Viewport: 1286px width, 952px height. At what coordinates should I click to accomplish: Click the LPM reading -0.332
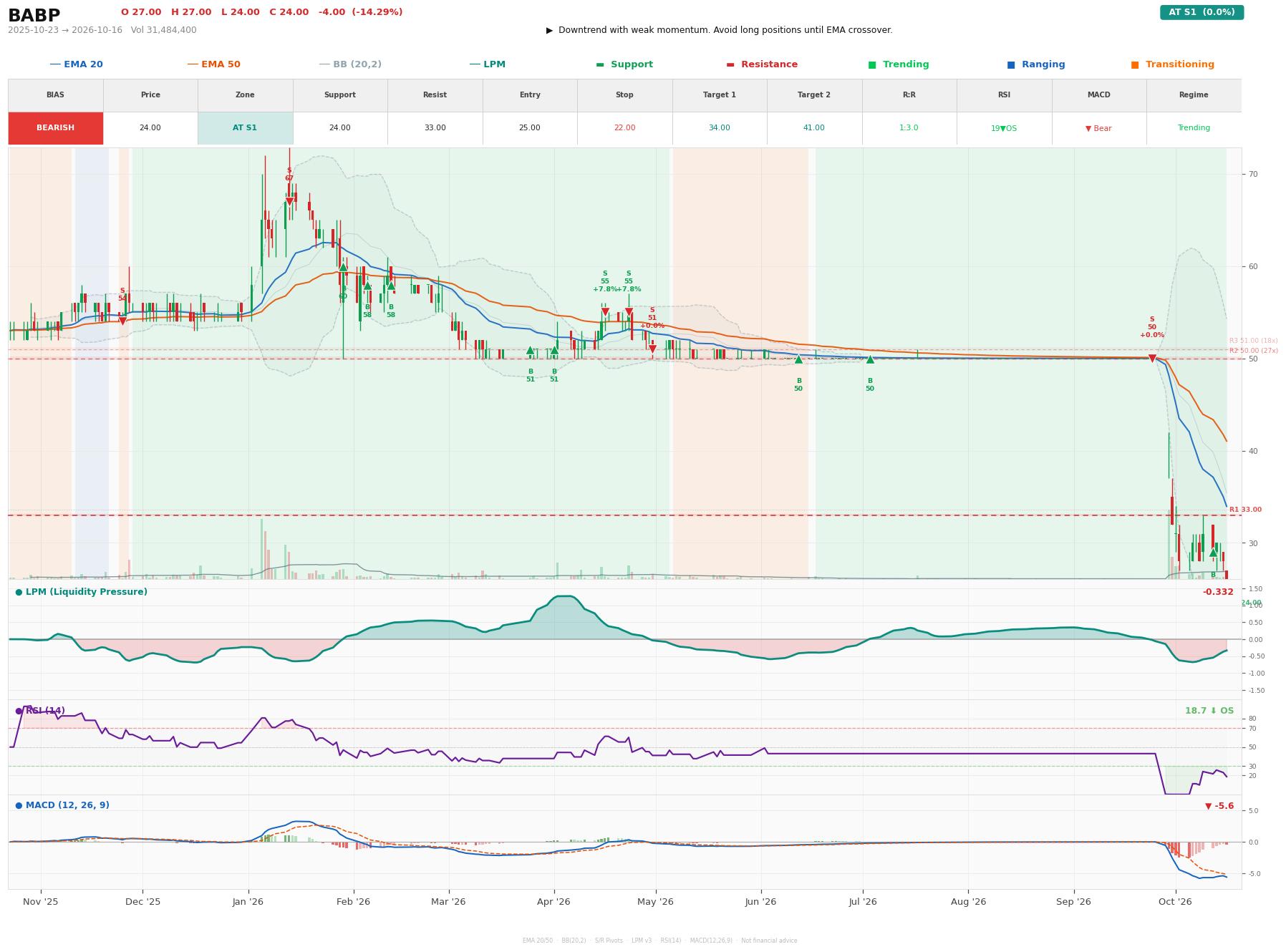1218,592
